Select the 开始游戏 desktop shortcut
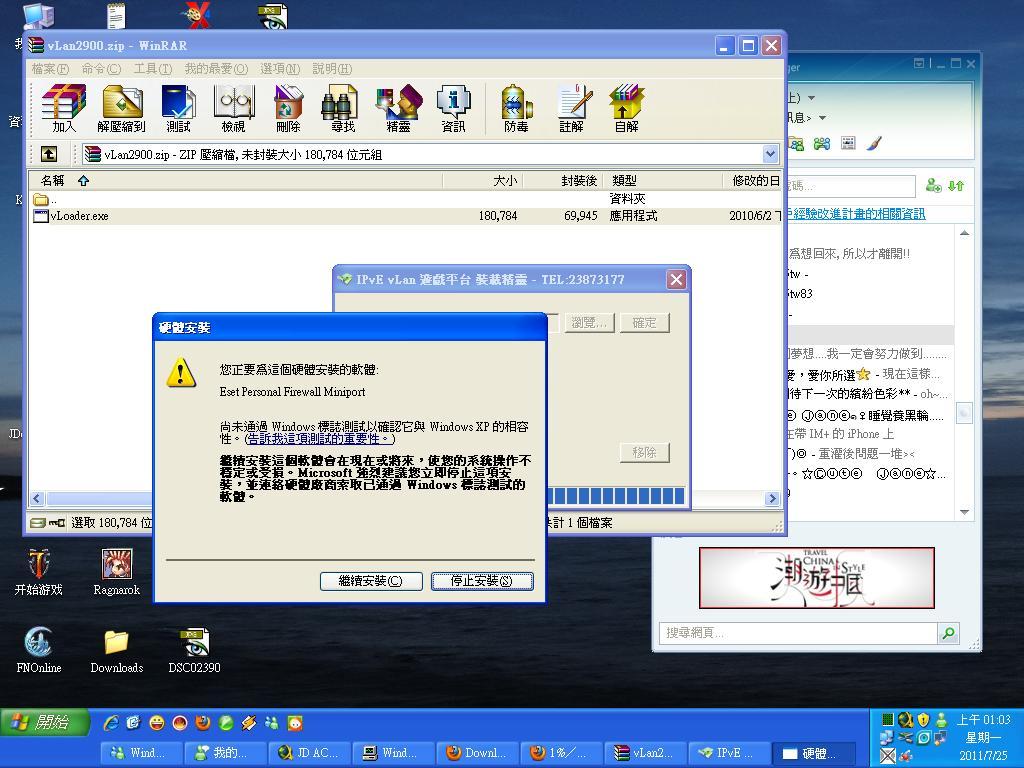The image size is (1024, 768). tap(39, 573)
